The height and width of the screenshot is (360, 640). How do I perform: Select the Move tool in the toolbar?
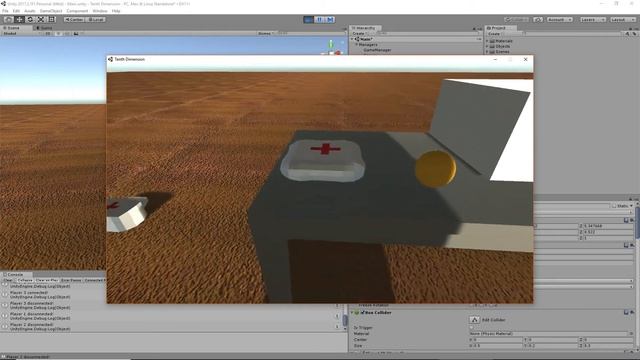19,19
